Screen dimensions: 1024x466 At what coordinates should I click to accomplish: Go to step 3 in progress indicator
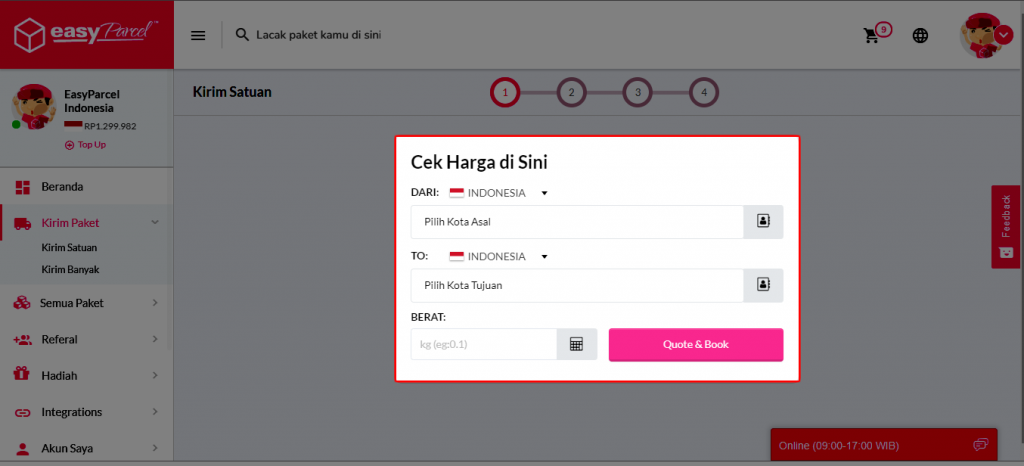coord(637,93)
